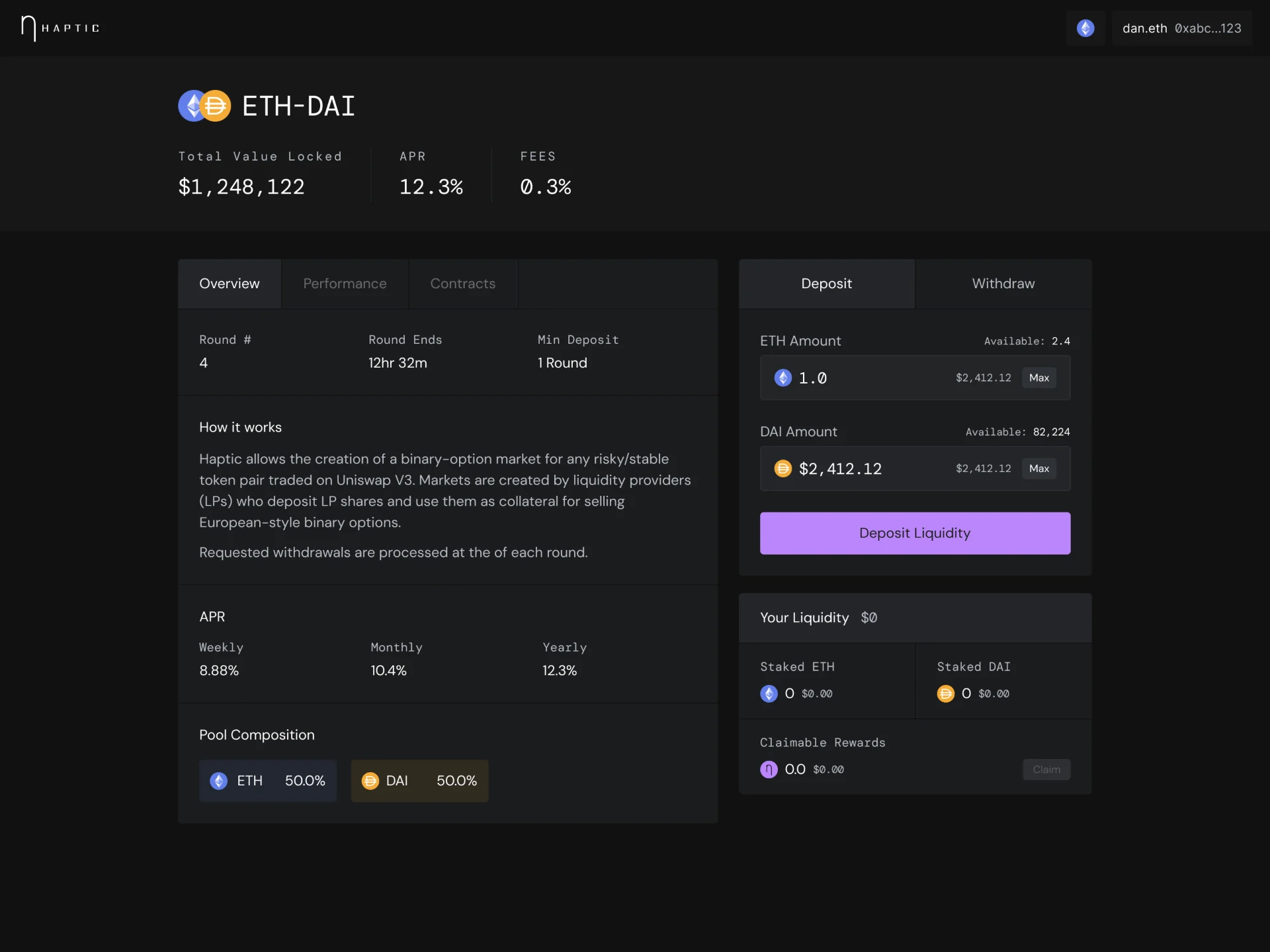Click the header APR 12.3% value

[431, 187]
